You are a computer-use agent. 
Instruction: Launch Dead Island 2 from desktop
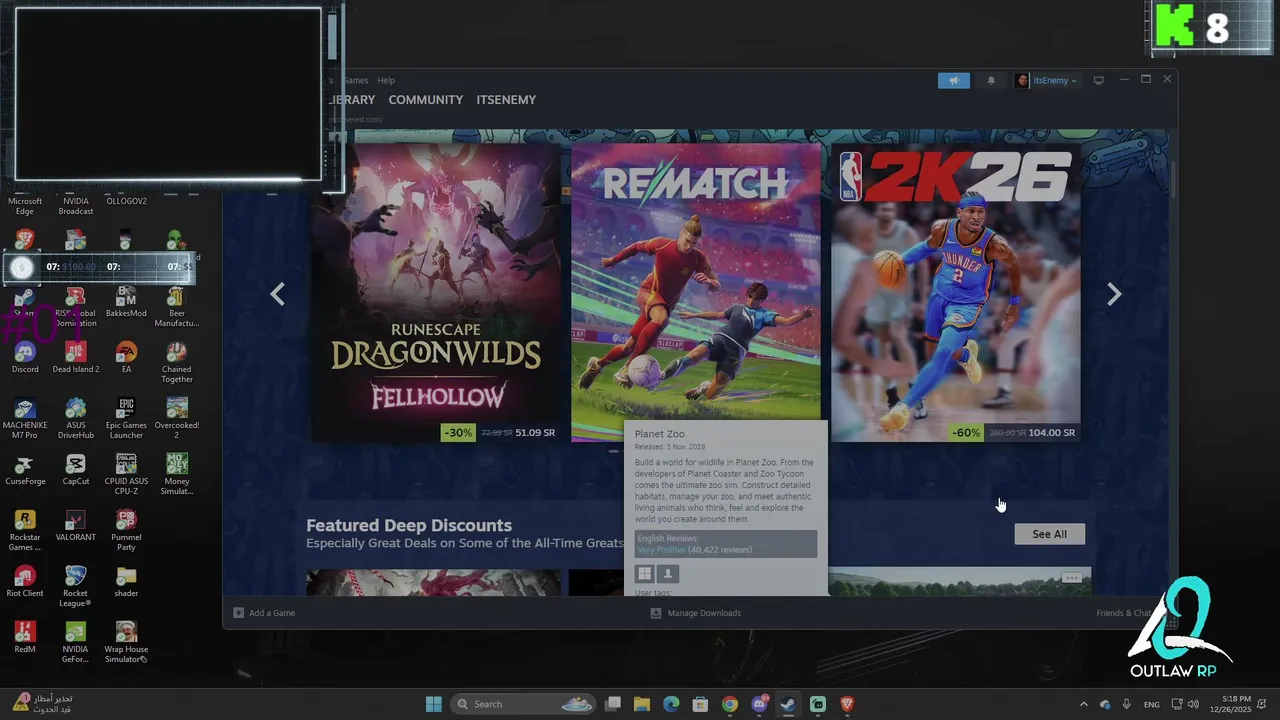(x=75, y=357)
